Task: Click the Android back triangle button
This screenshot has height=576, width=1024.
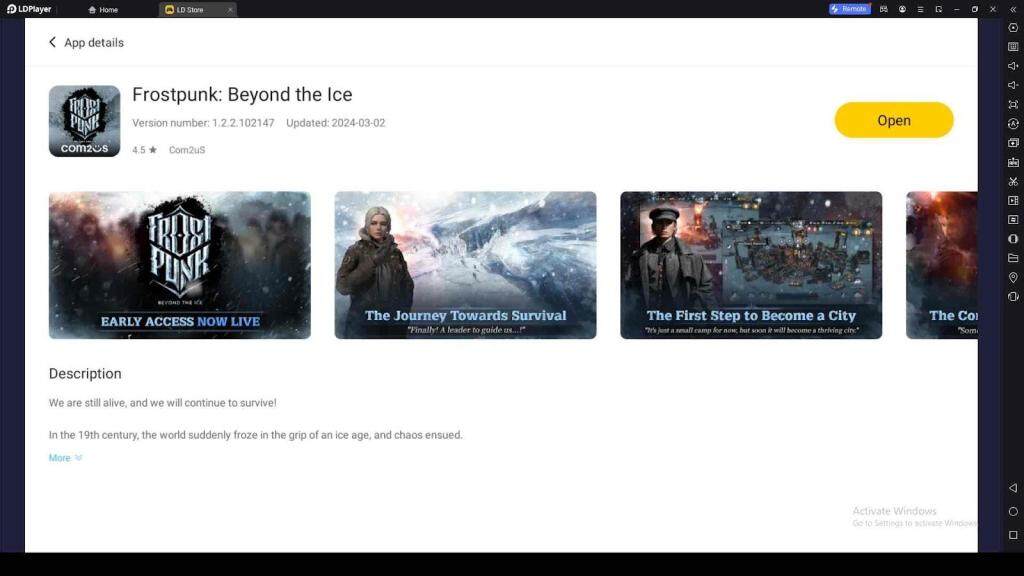Action: point(1013,488)
